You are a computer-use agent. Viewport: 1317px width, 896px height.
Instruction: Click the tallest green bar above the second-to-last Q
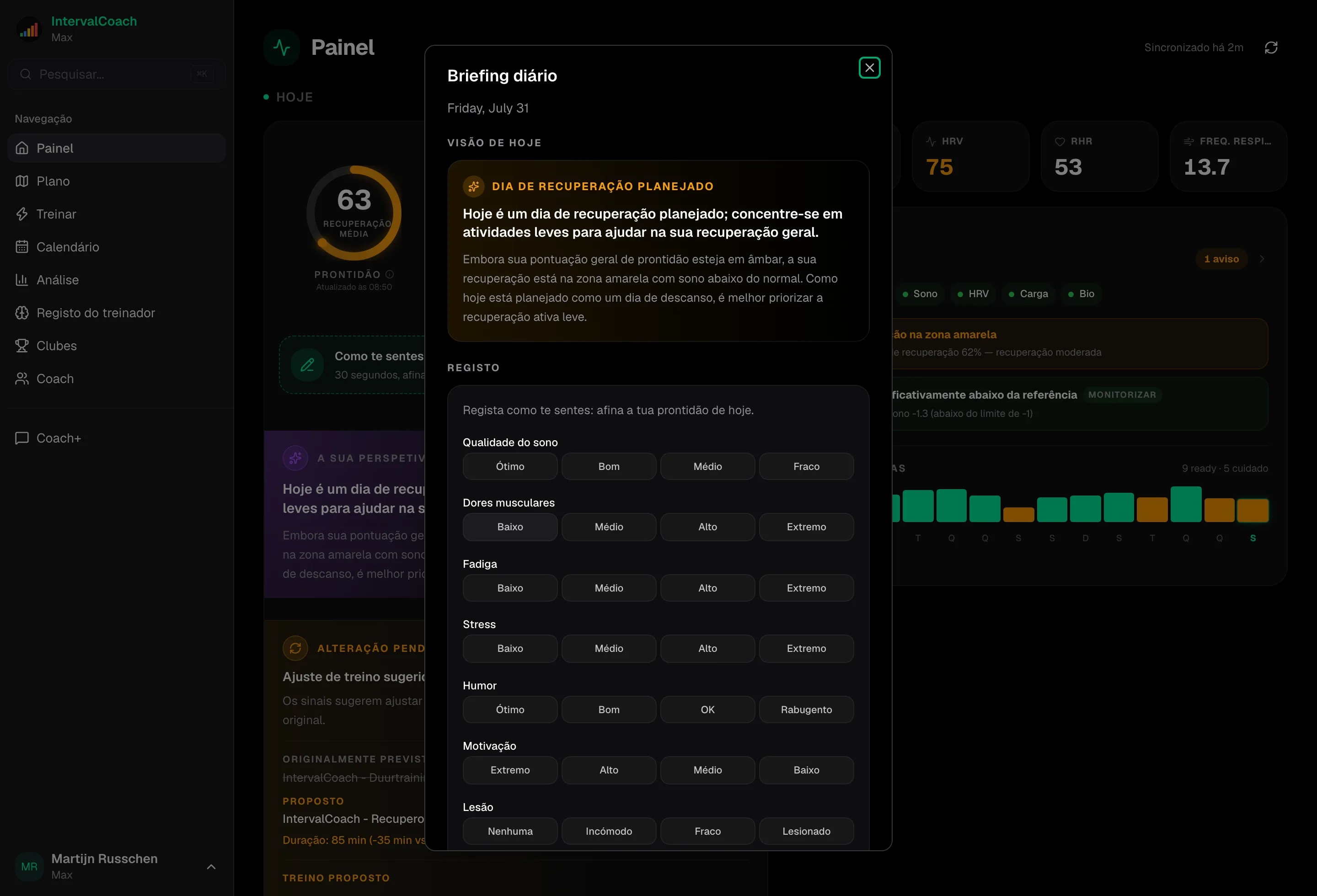tap(1185, 504)
